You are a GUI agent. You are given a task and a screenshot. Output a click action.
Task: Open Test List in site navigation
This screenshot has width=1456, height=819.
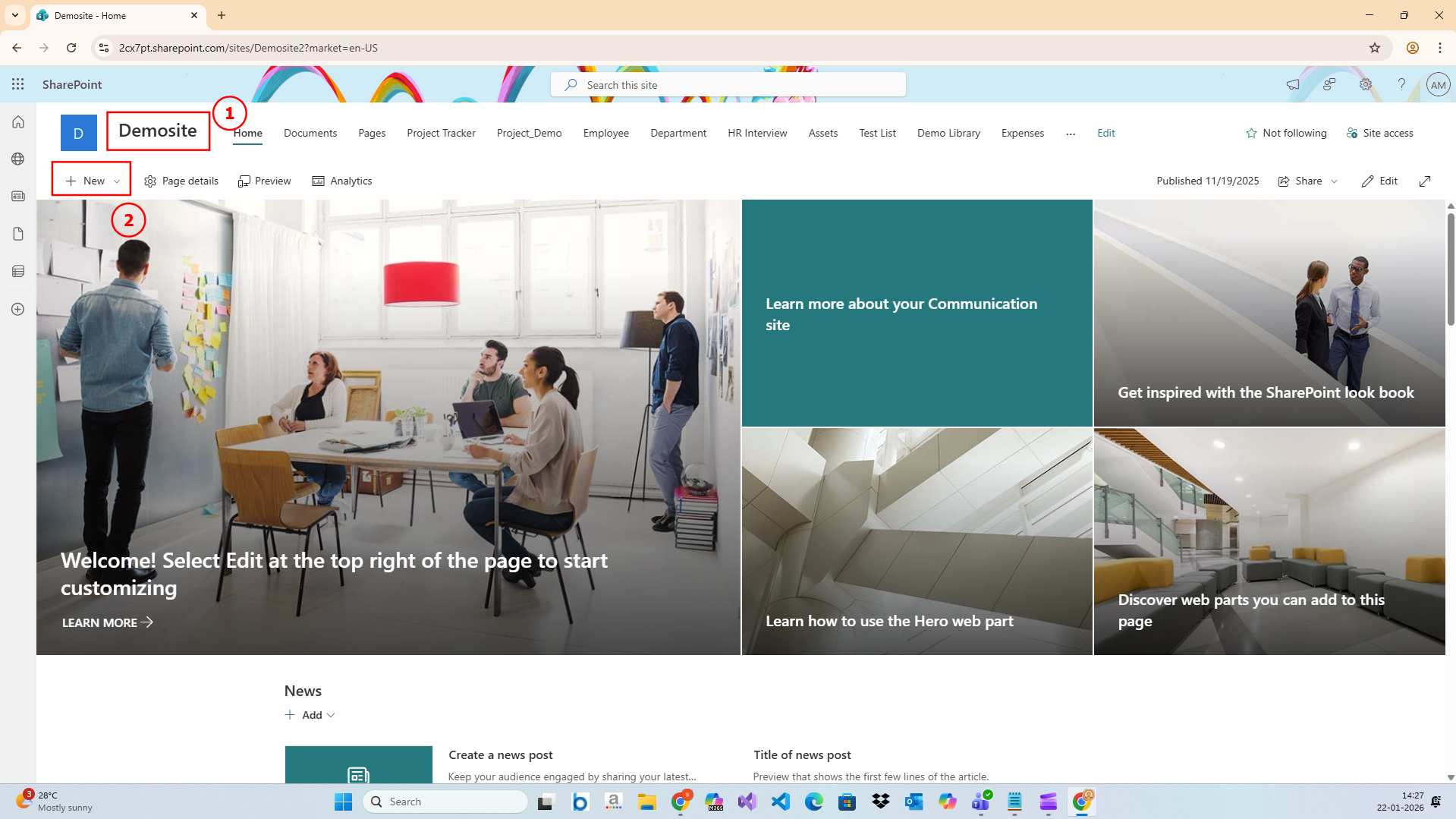tap(877, 133)
